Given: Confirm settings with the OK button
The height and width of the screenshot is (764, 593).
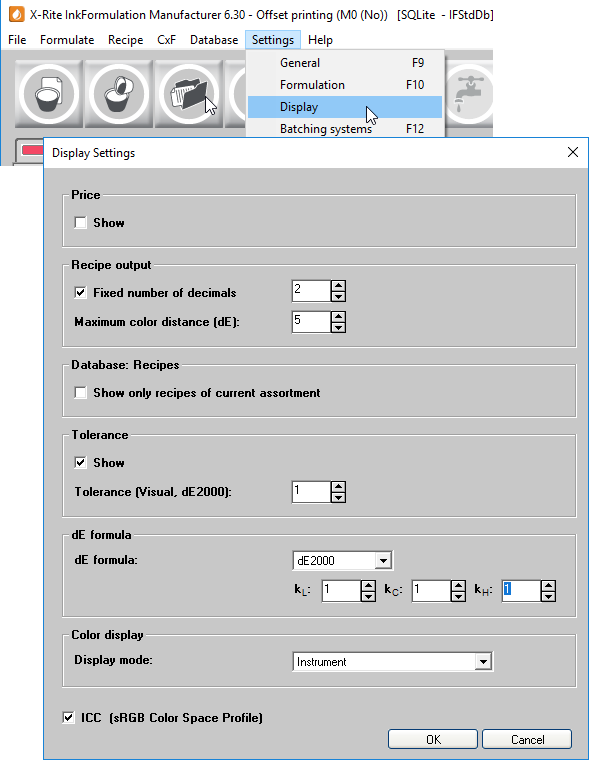Looking at the screenshot, I should click(433, 740).
